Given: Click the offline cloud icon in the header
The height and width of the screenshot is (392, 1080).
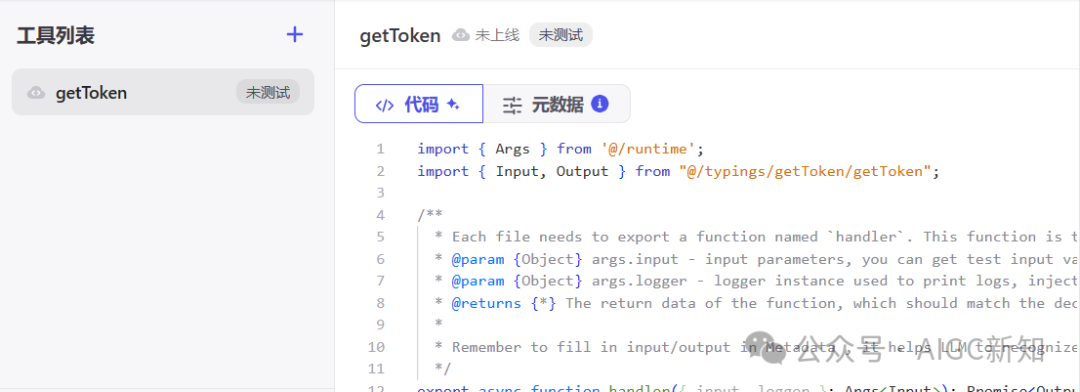Looking at the screenshot, I should click(461, 35).
